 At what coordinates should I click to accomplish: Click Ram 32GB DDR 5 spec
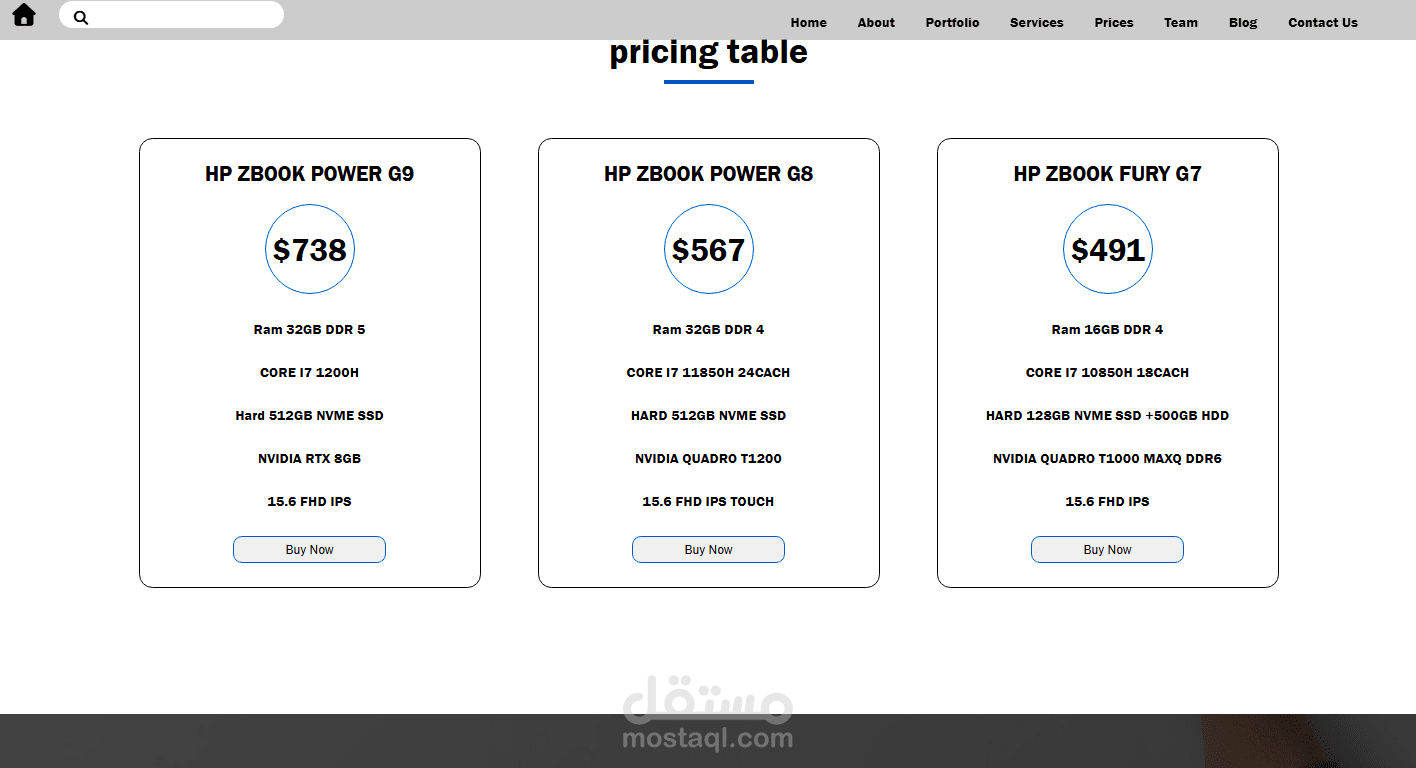click(x=310, y=330)
